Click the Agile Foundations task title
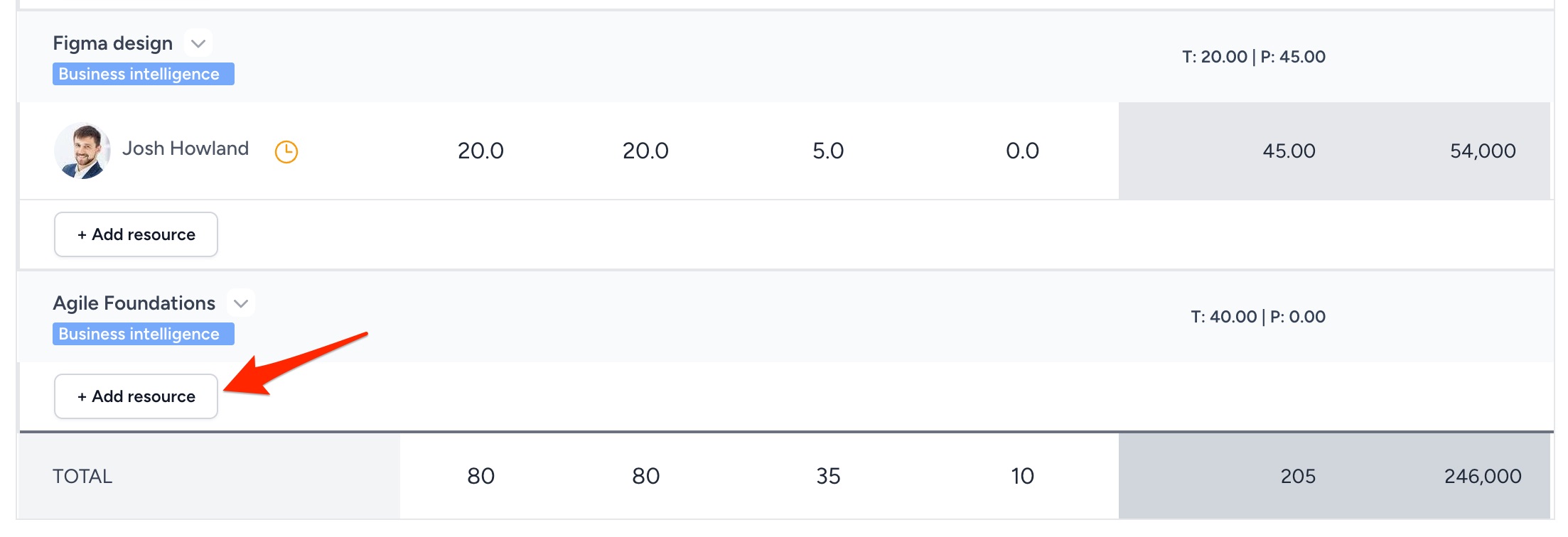Image resolution: width=1568 pixels, height=537 pixels. click(134, 303)
